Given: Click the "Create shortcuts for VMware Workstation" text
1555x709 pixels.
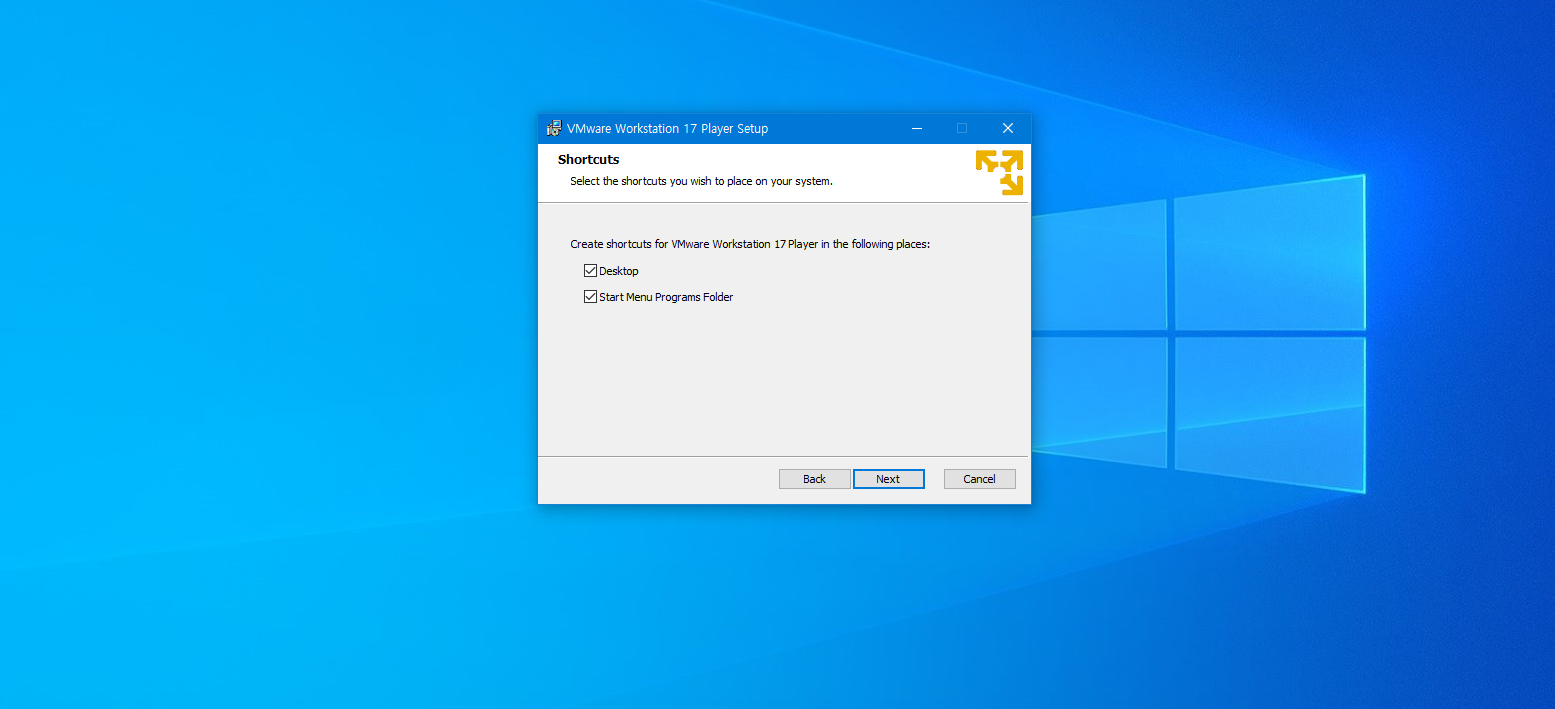Looking at the screenshot, I should pyautogui.click(x=750, y=244).
